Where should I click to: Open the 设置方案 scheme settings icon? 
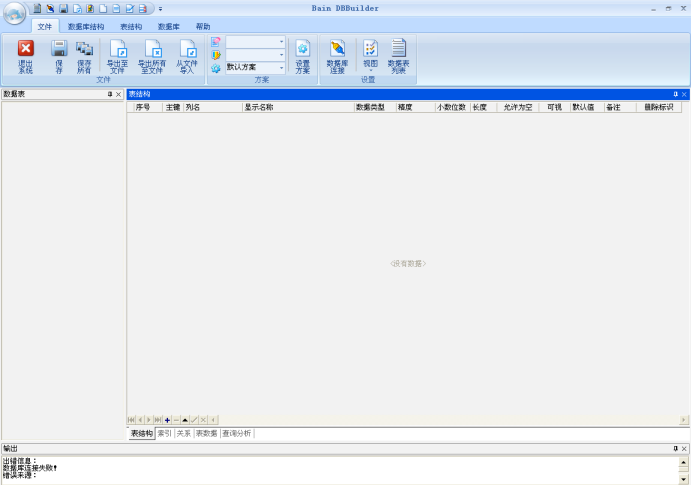[302, 49]
